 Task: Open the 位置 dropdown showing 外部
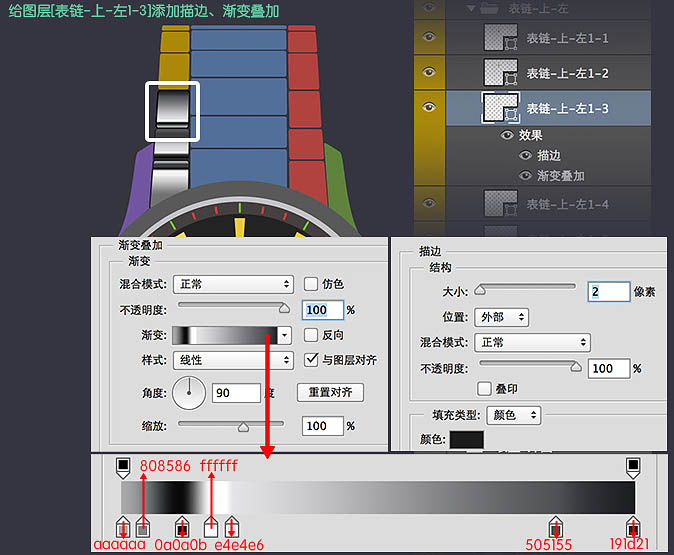tap(502, 317)
